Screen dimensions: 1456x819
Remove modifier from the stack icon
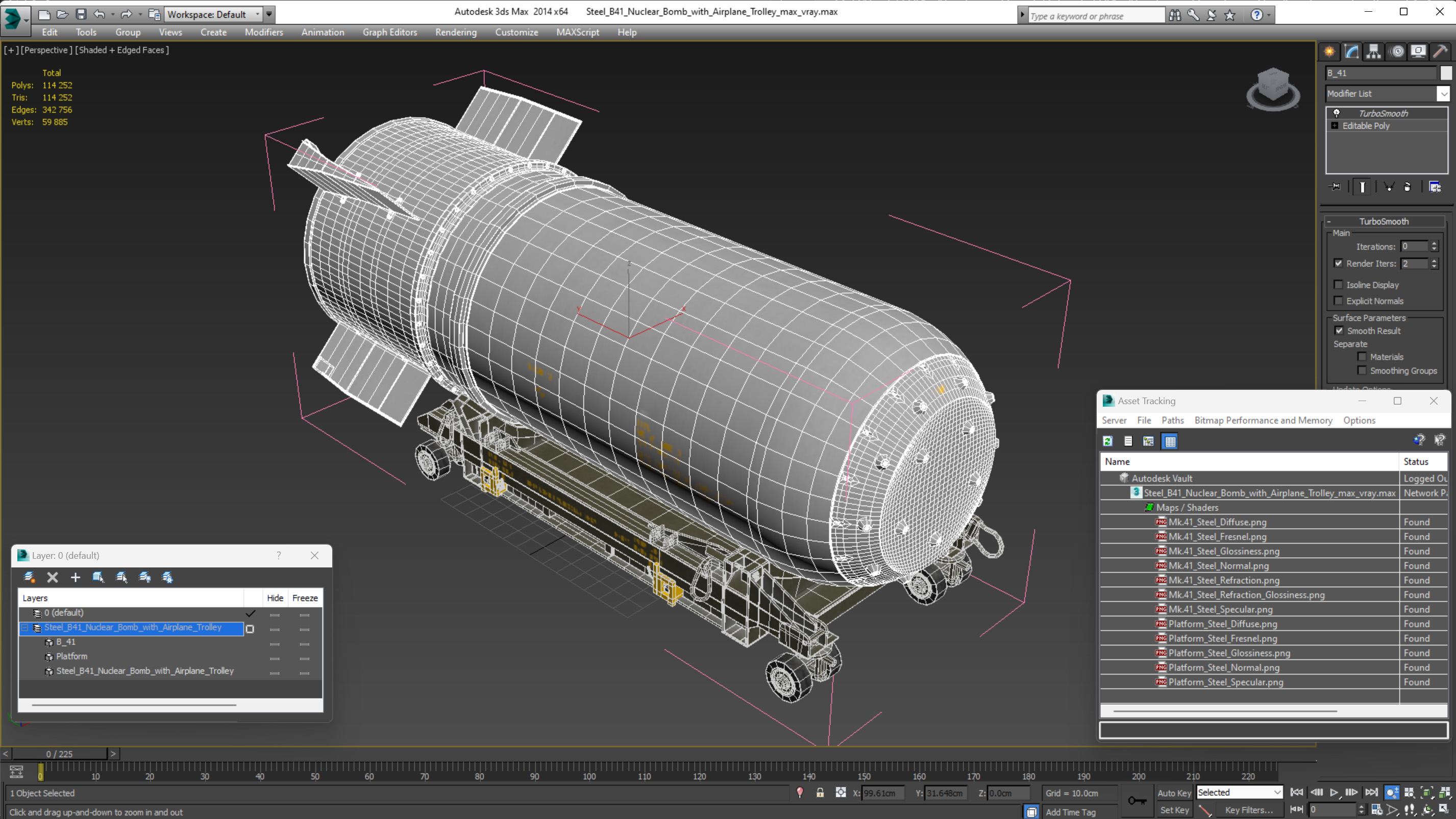pos(1408,187)
